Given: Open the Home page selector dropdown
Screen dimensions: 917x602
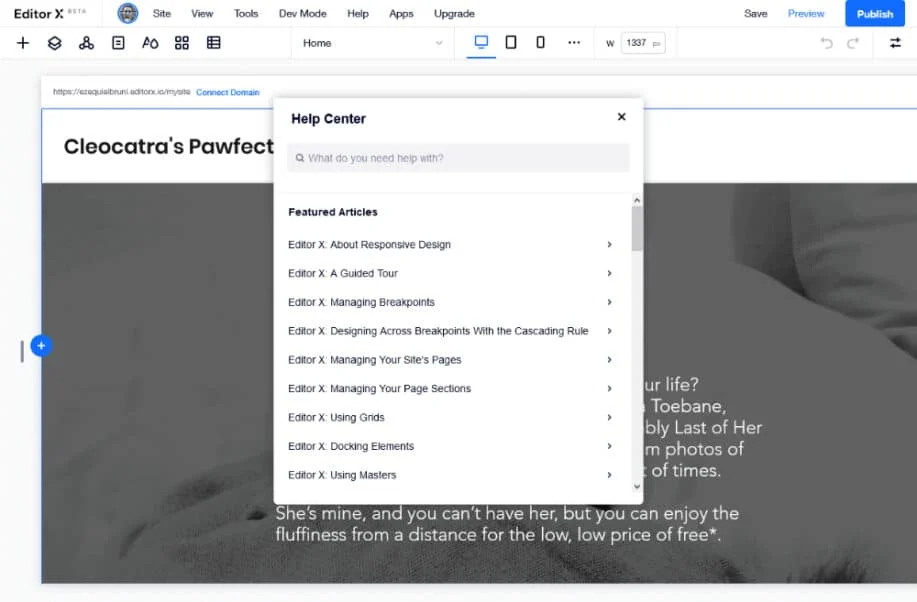Looking at the screenshot, I should 372,43.
